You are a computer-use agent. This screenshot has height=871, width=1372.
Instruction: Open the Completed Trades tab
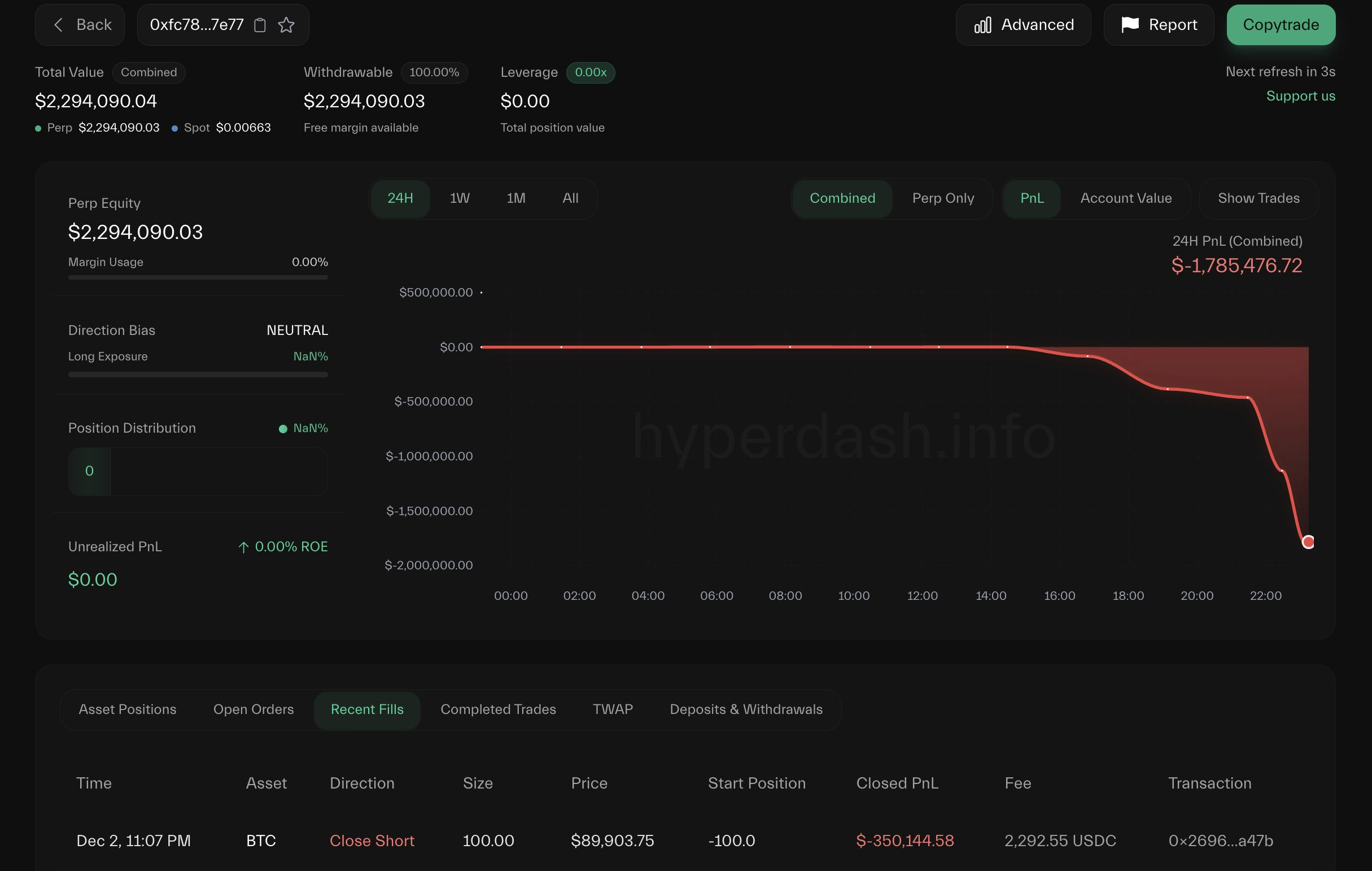[498, 709]
